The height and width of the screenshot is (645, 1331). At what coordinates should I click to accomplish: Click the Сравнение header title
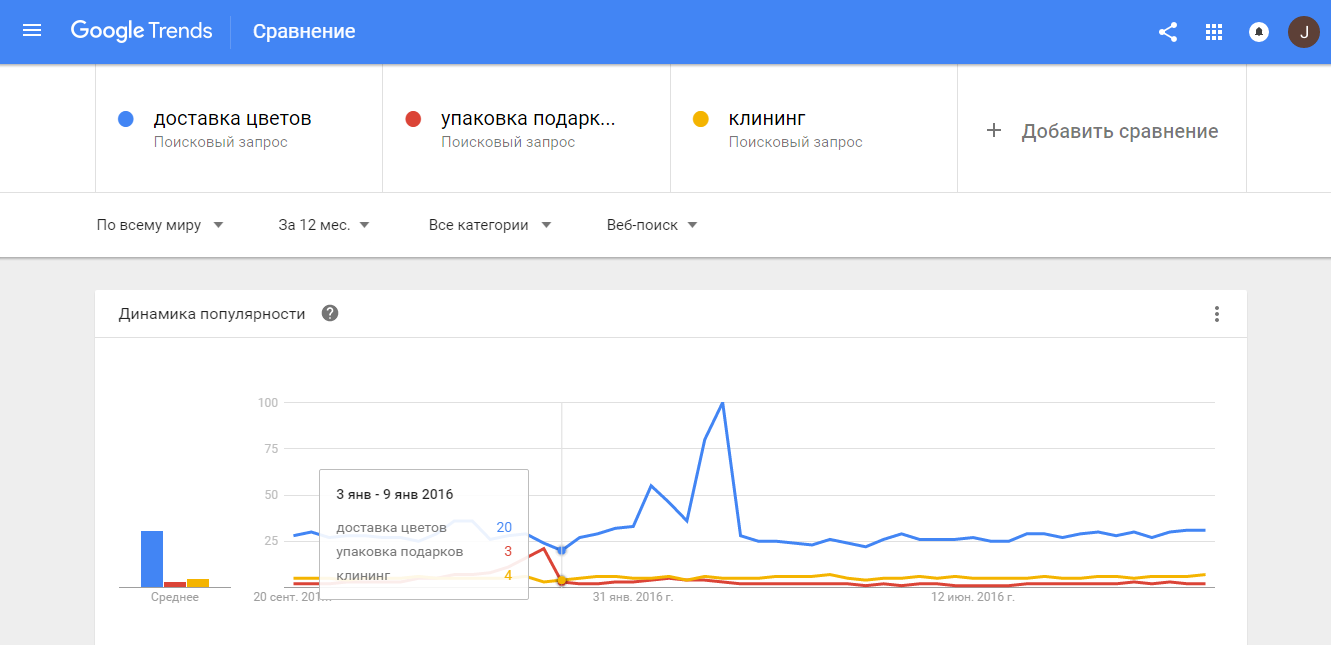304,31
